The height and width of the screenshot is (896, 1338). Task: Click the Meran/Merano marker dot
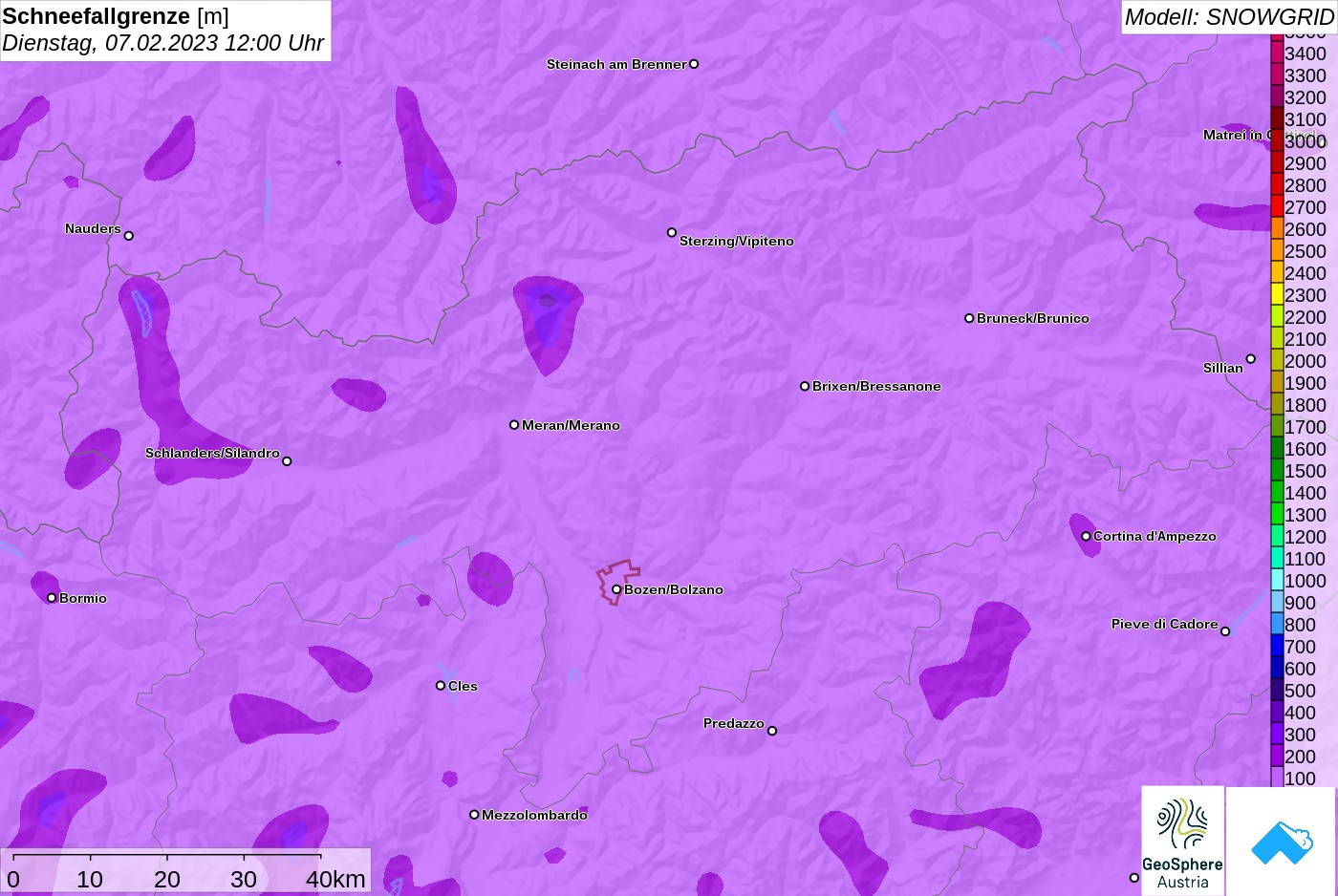pyautogui.click(x=514, y=424)
